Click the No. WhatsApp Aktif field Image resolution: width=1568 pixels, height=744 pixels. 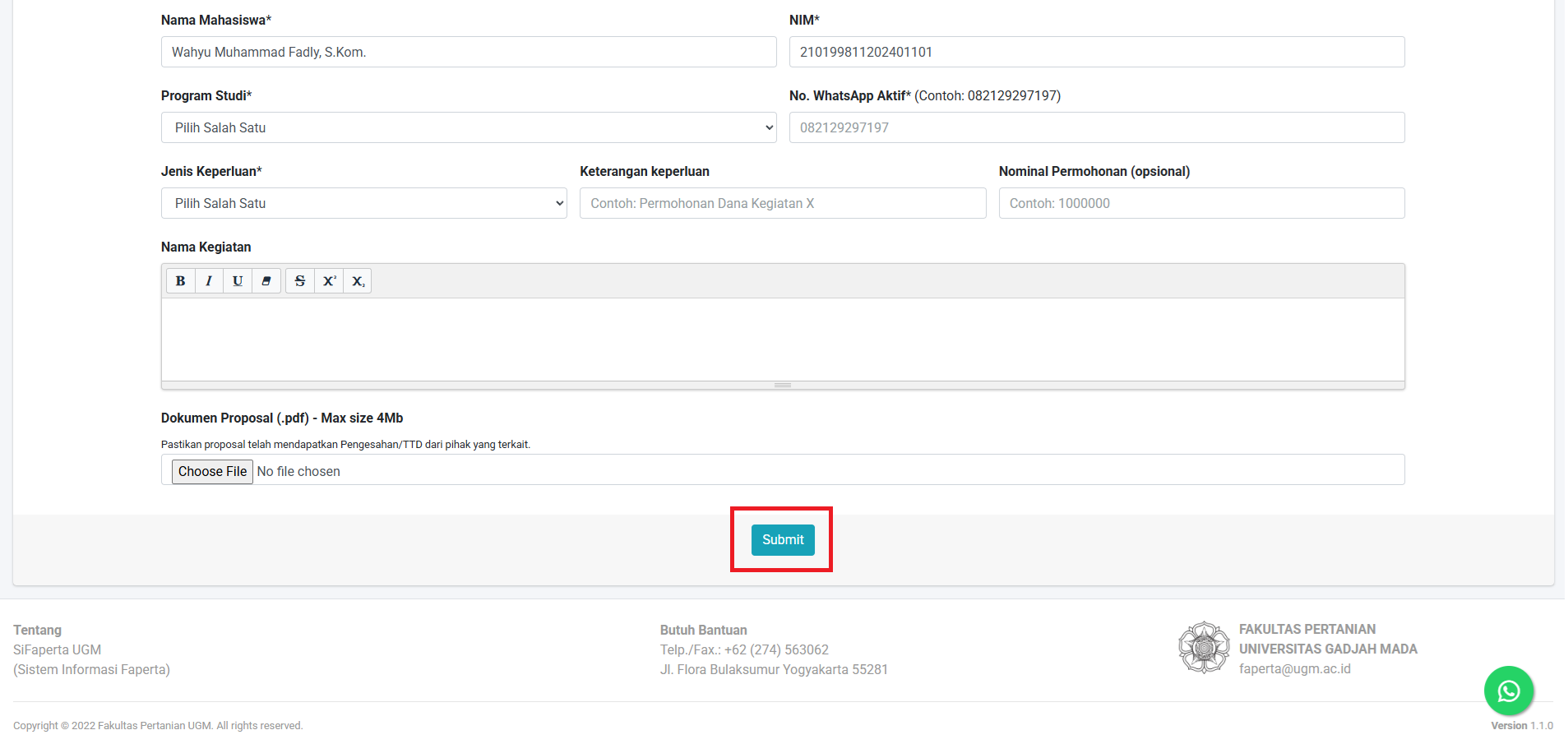pyautogui.click(x=1097, y=127)
